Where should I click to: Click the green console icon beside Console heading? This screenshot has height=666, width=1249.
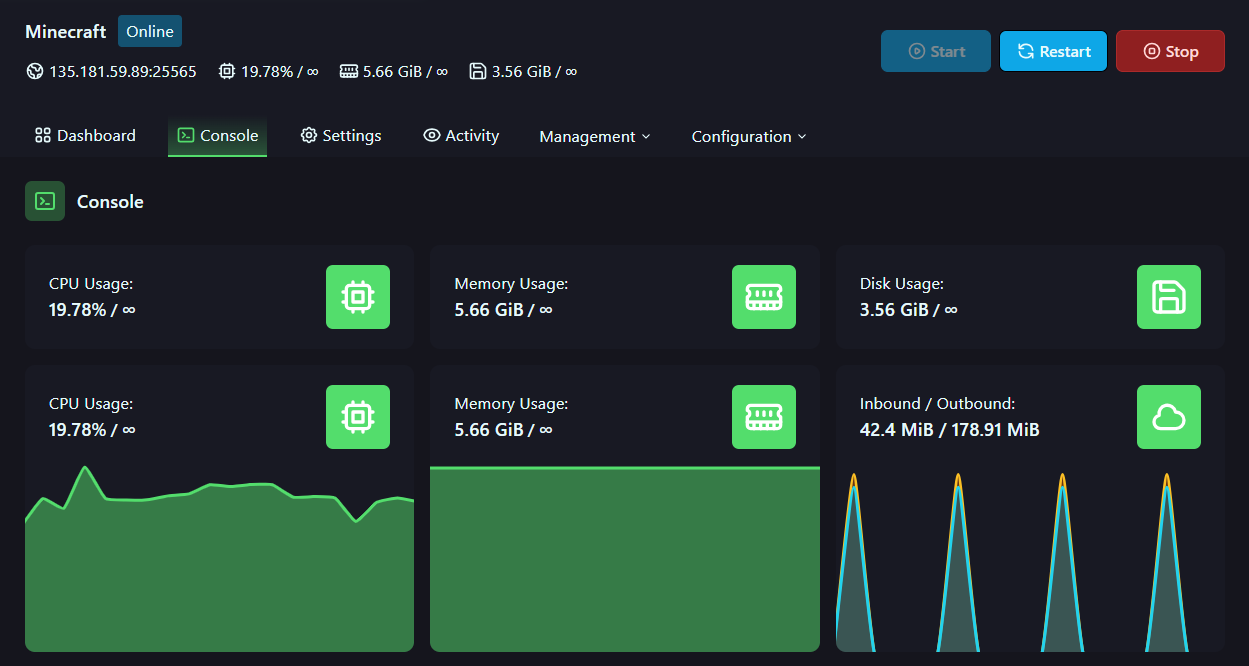click(45, 201)
